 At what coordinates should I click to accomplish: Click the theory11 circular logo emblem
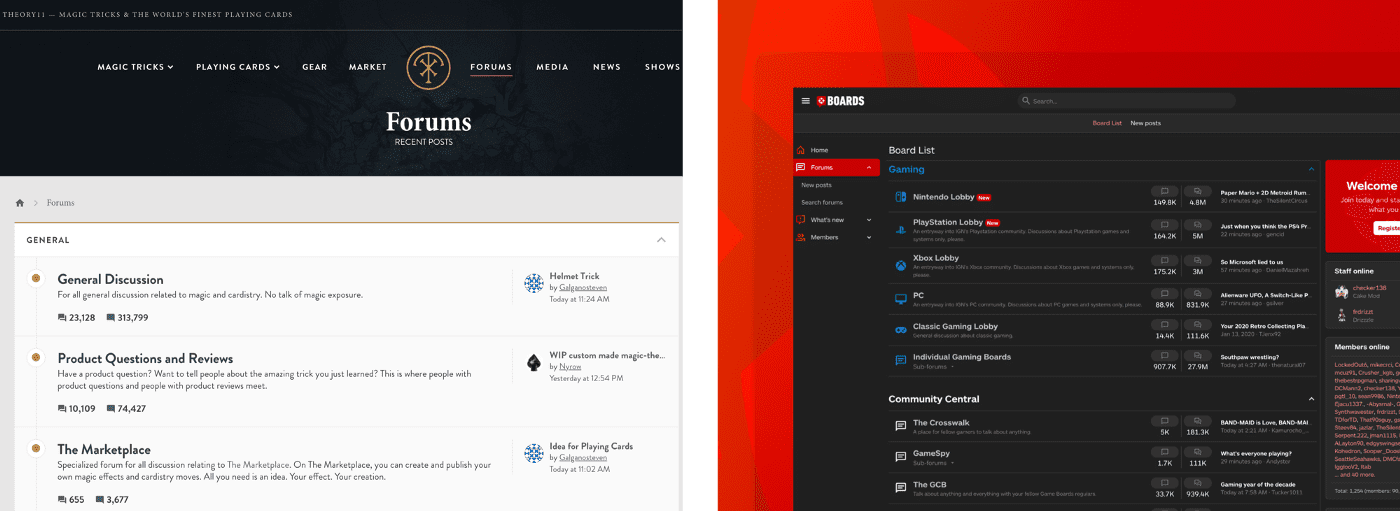point(428,68)
